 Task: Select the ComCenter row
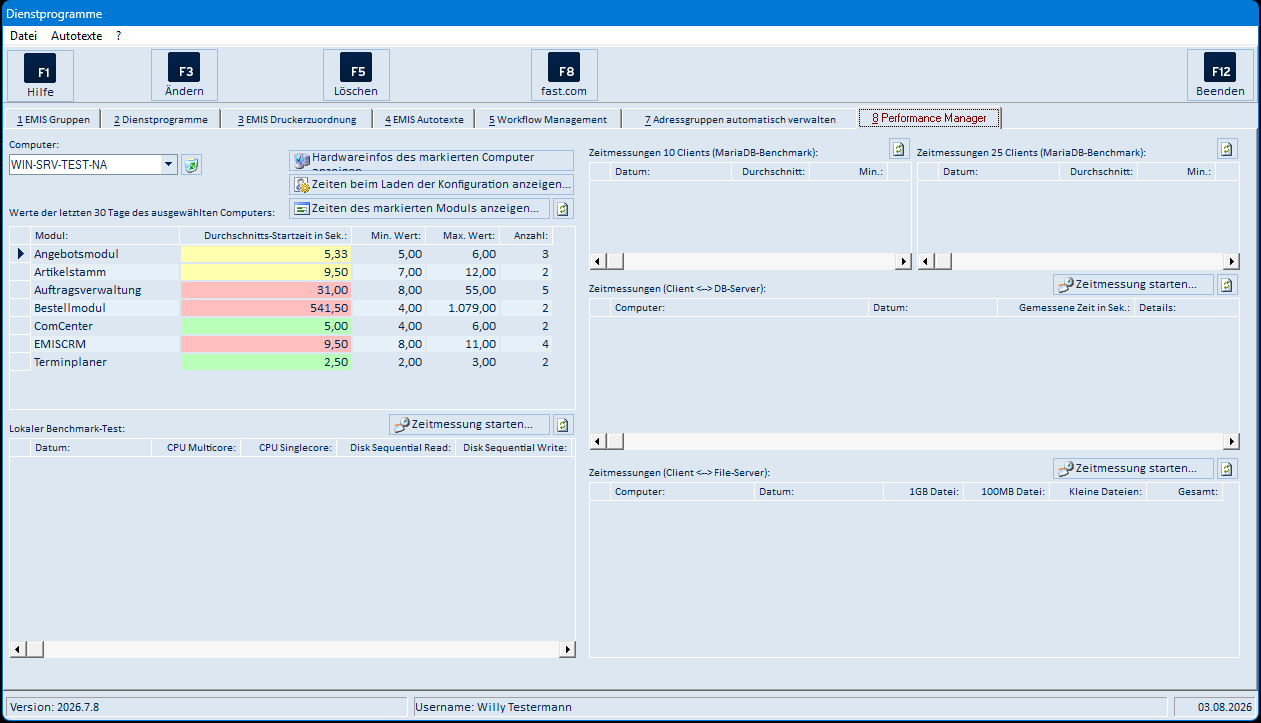[280, 326]
